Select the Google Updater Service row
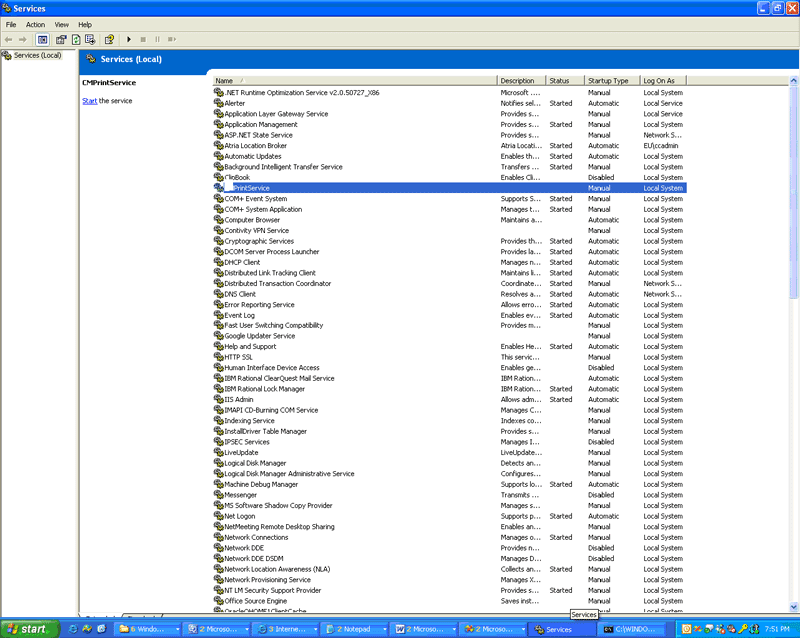Image resolution: width=800 pixels, height=638 pixels. tap(449, 336)
